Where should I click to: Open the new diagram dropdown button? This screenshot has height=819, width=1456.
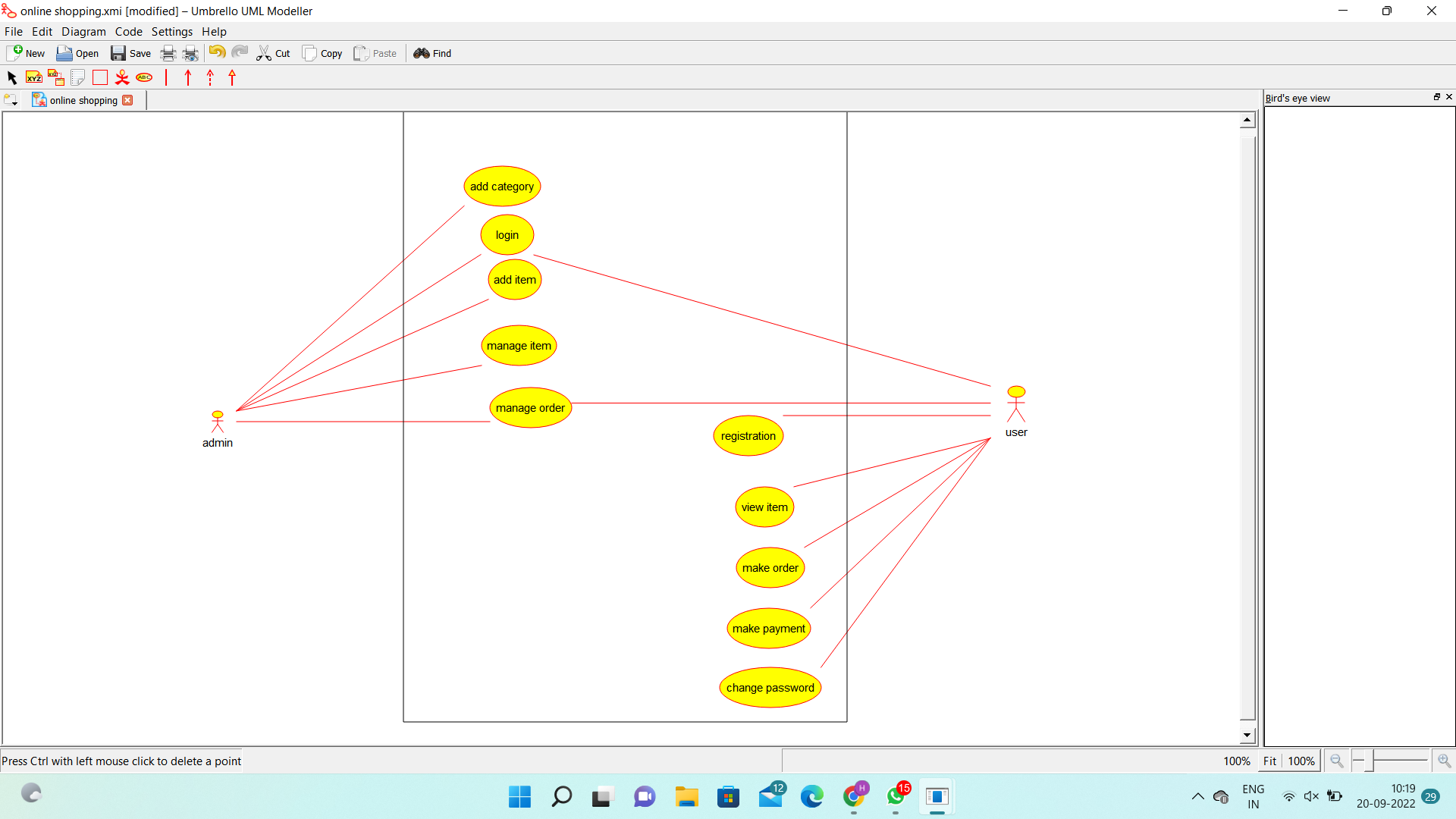tap(11, 100)
